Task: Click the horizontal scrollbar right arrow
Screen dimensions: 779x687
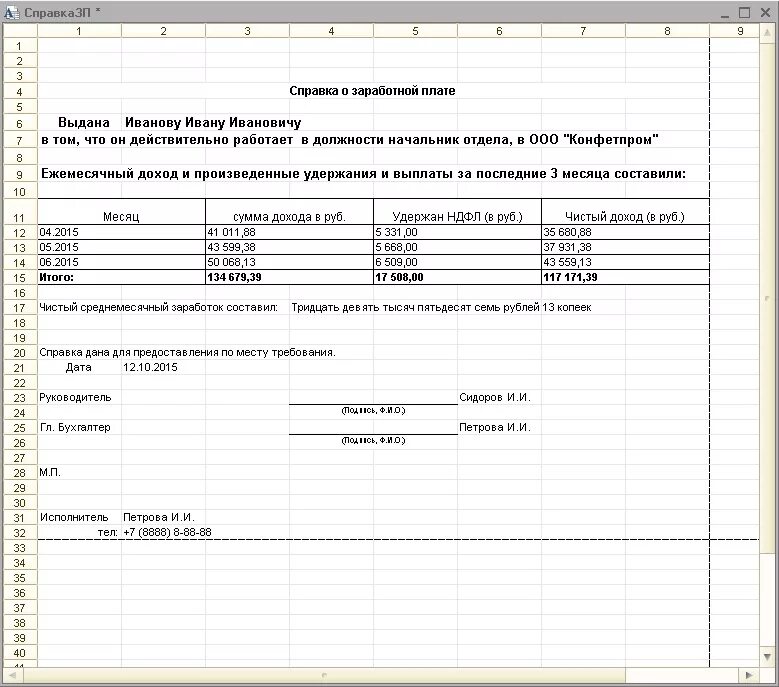Action: (x=749, y=675)
